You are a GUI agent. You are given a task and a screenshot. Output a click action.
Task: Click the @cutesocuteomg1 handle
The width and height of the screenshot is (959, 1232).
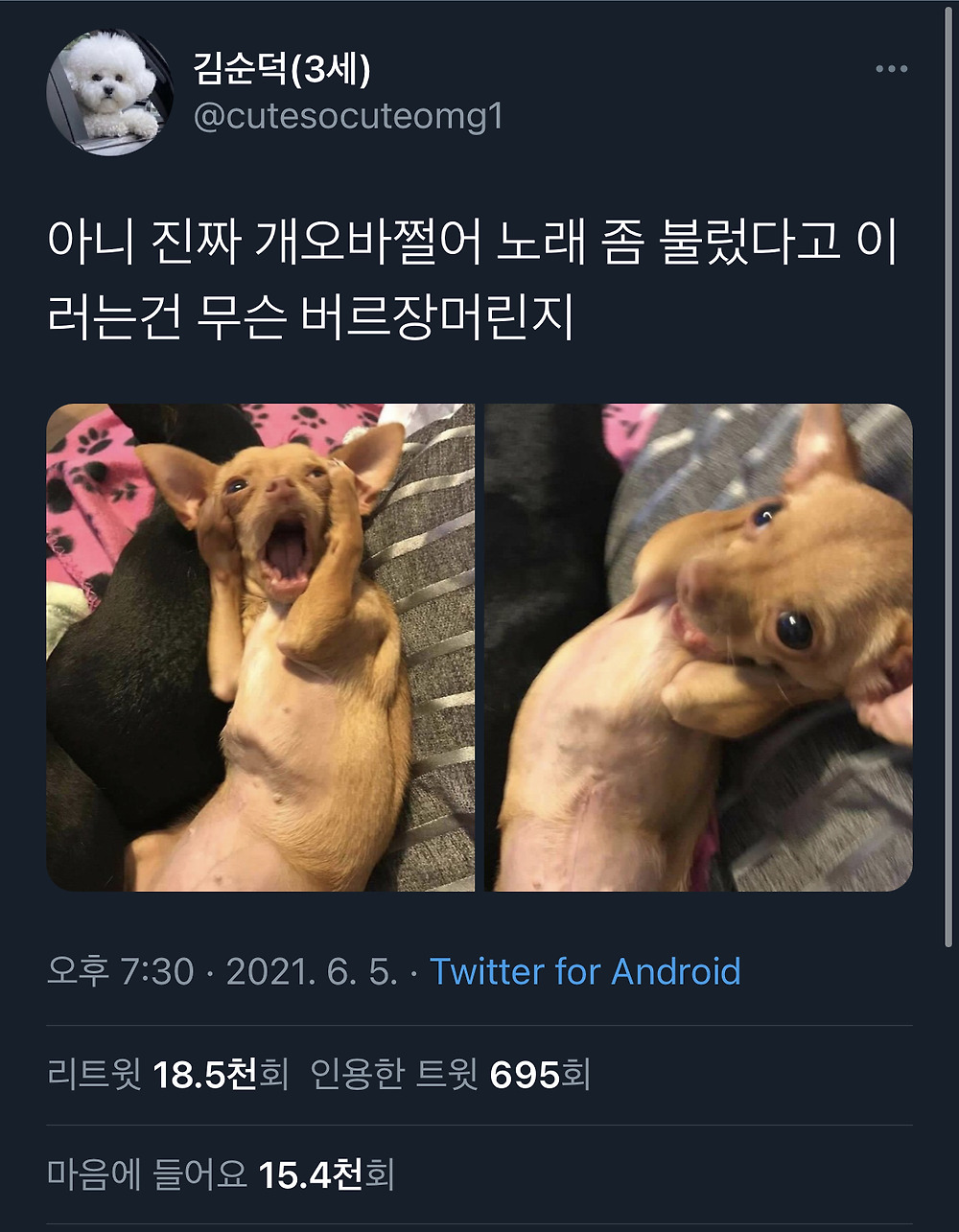tap(348, 118)
